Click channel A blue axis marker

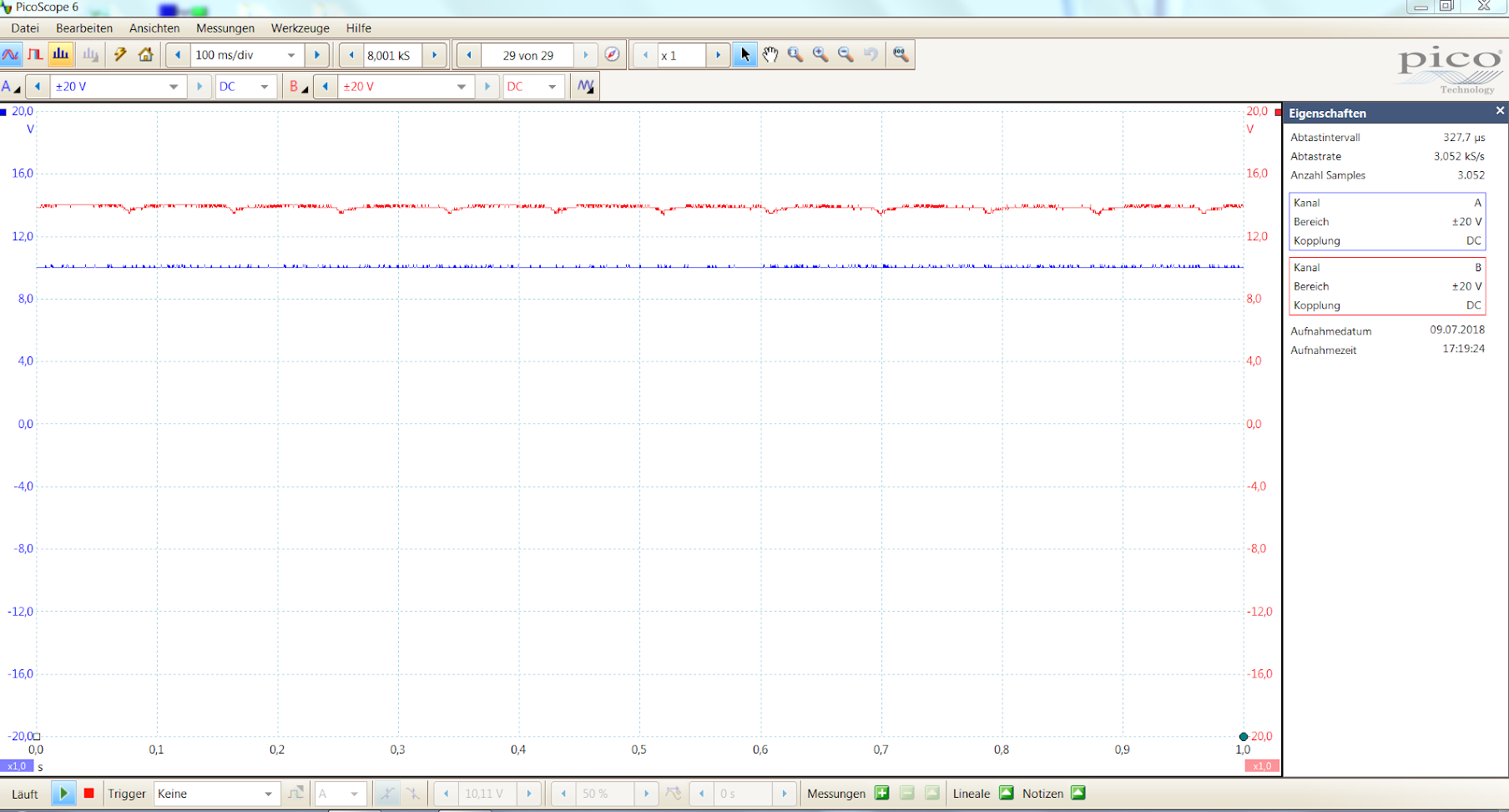(x=3, y=112)
